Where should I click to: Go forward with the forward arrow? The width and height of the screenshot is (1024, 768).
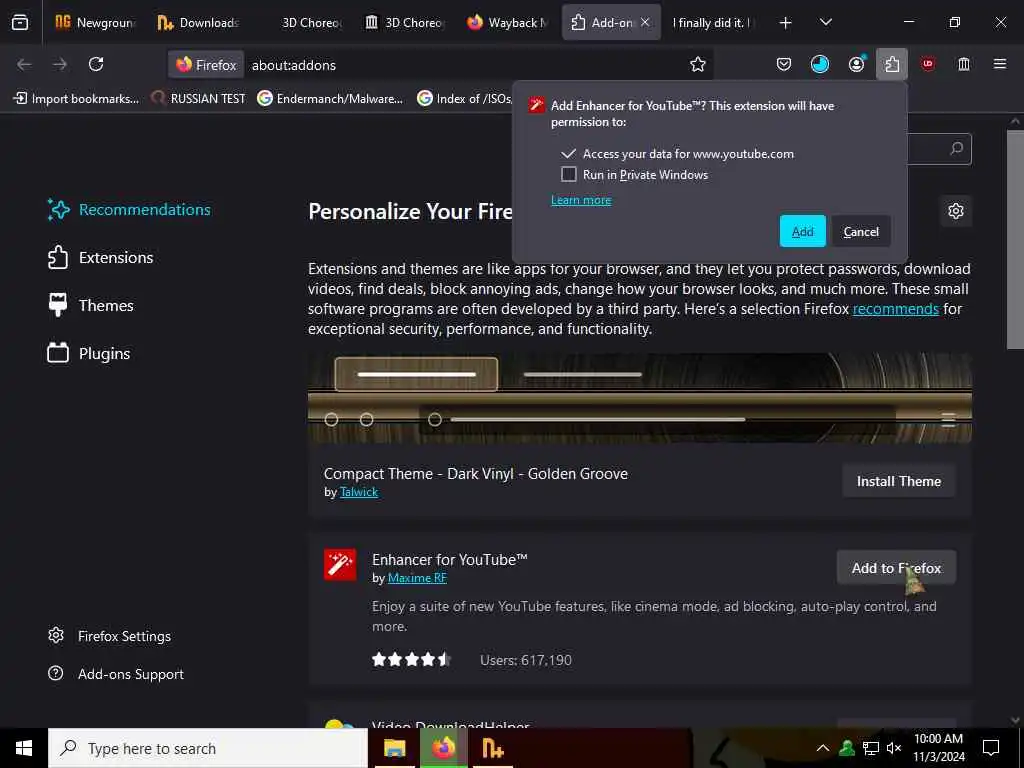coord(60,64)
